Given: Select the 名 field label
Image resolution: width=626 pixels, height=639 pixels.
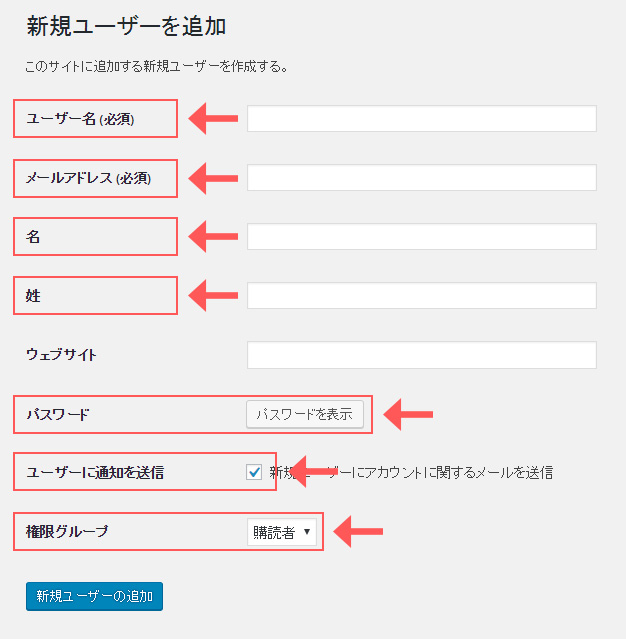Looking at the screenshot, I should click(x=33, y=237).
